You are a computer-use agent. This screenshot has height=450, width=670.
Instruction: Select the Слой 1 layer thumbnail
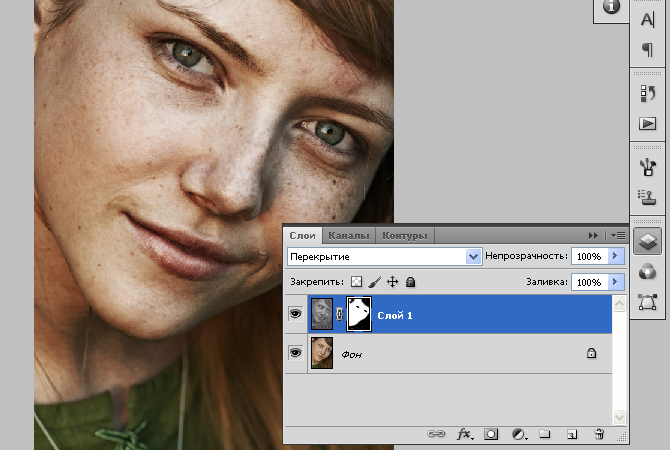pos(322,314)
